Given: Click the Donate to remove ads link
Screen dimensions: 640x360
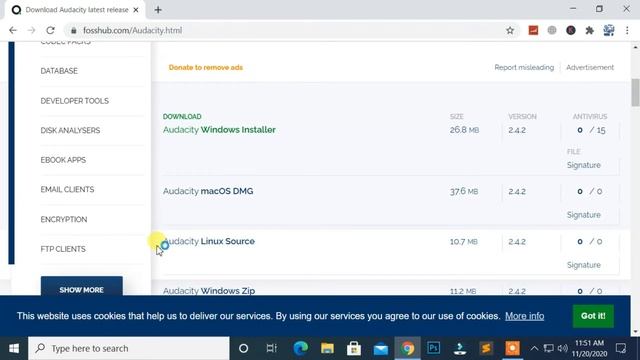Looking at the screenshot, I should coord(206,67).
